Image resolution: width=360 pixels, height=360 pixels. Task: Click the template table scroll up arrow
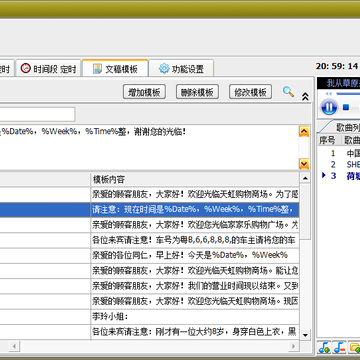click(305, 179)
